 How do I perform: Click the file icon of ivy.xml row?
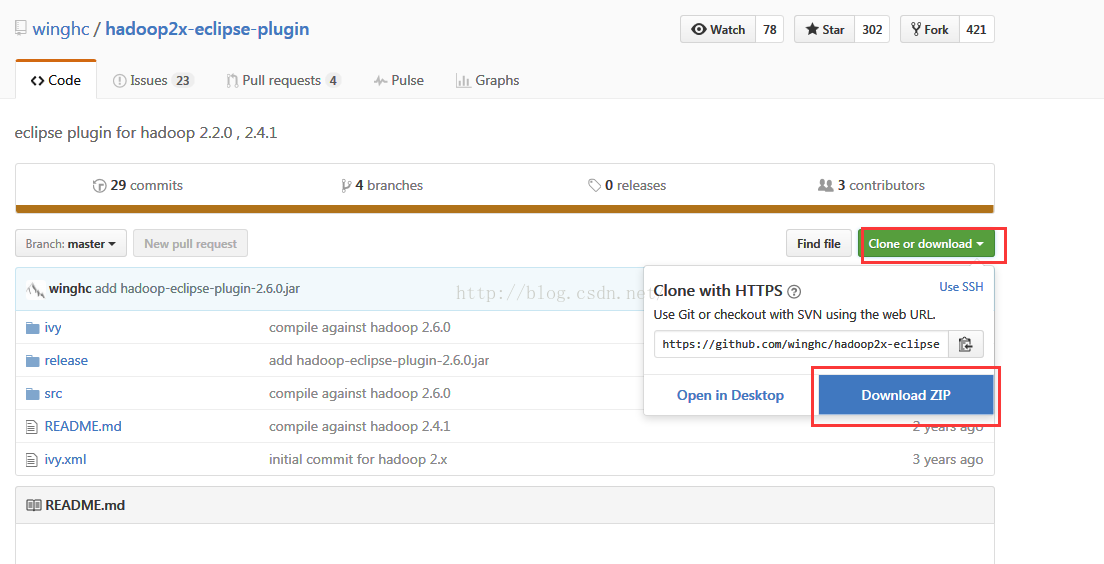click(x=31, y=460)
